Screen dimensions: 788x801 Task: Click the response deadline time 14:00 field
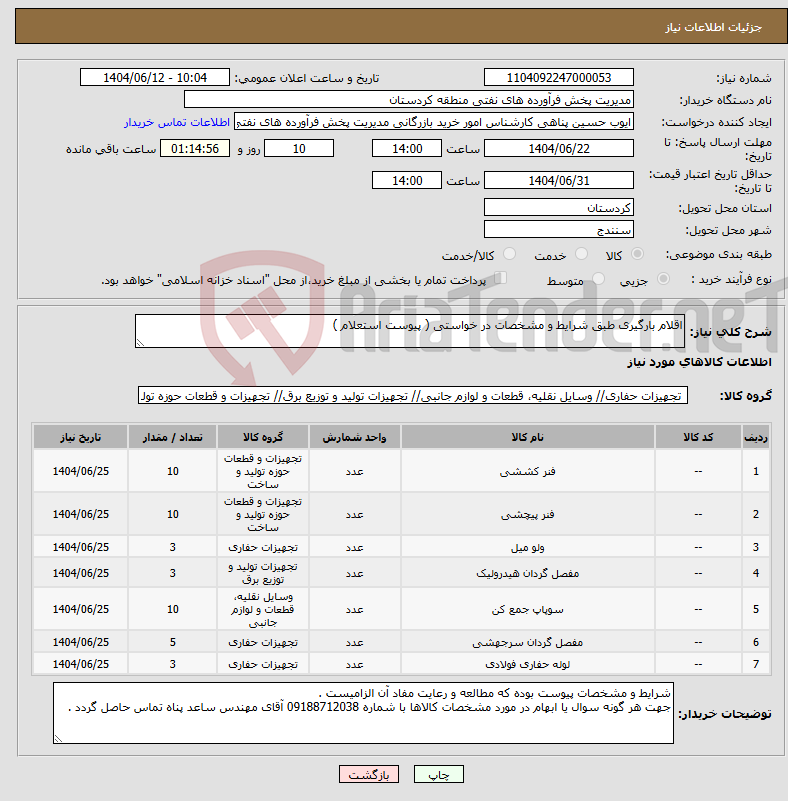coord(407,149)
